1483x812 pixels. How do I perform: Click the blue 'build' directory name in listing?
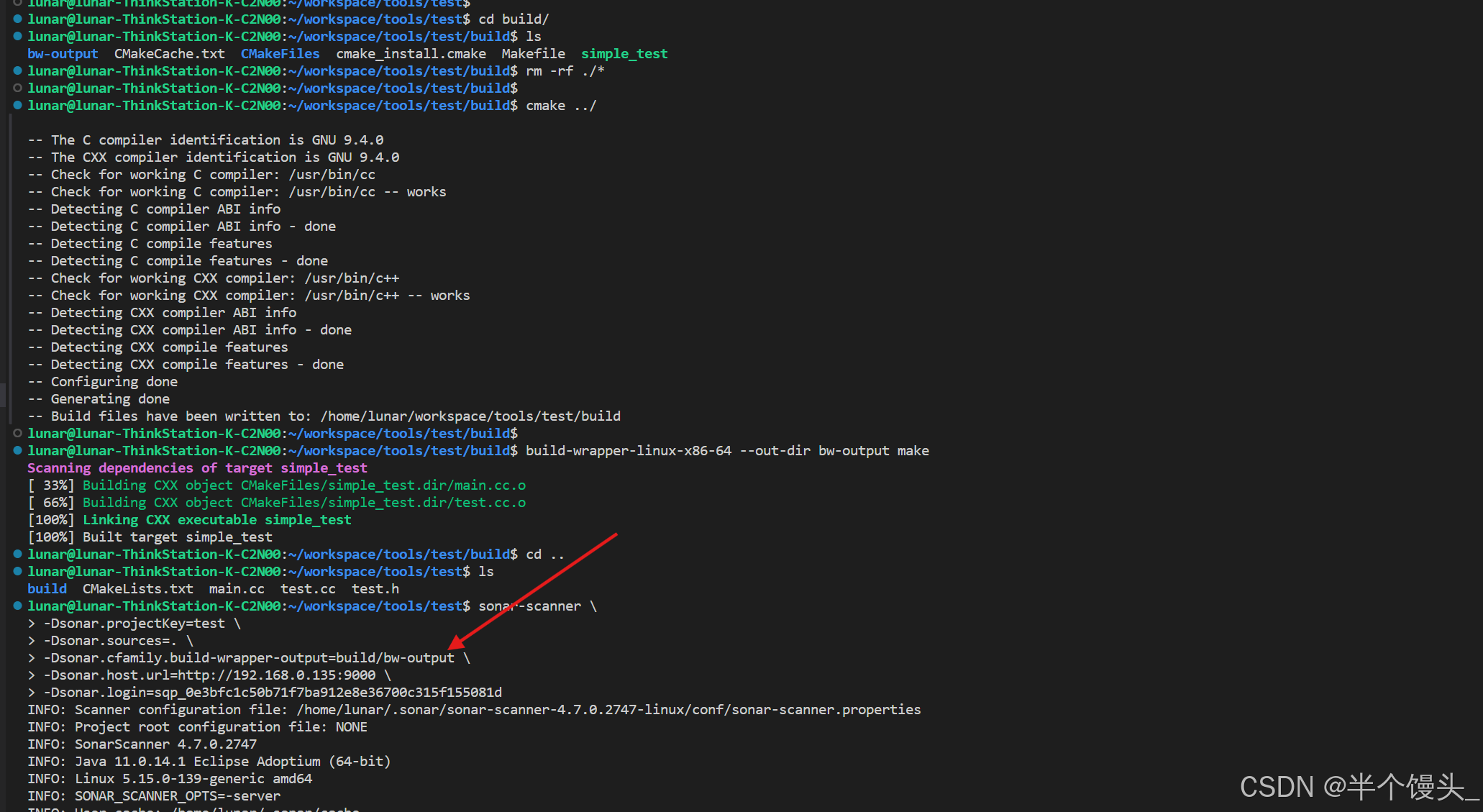click(47, 589)
